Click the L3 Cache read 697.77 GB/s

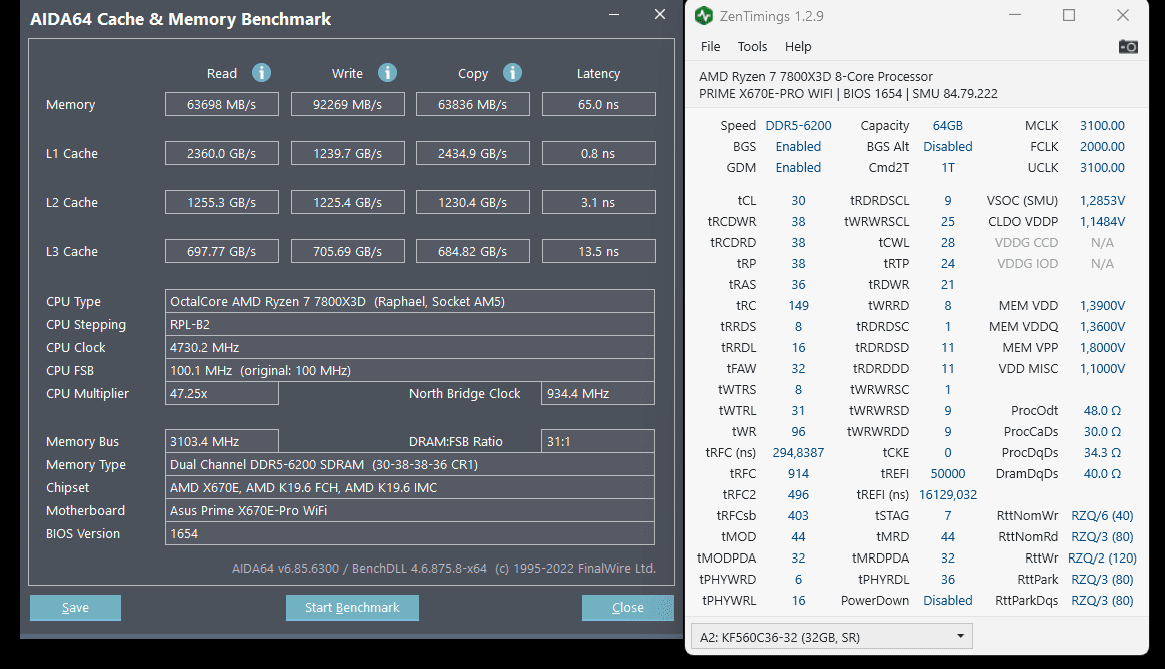coord(221,252)
